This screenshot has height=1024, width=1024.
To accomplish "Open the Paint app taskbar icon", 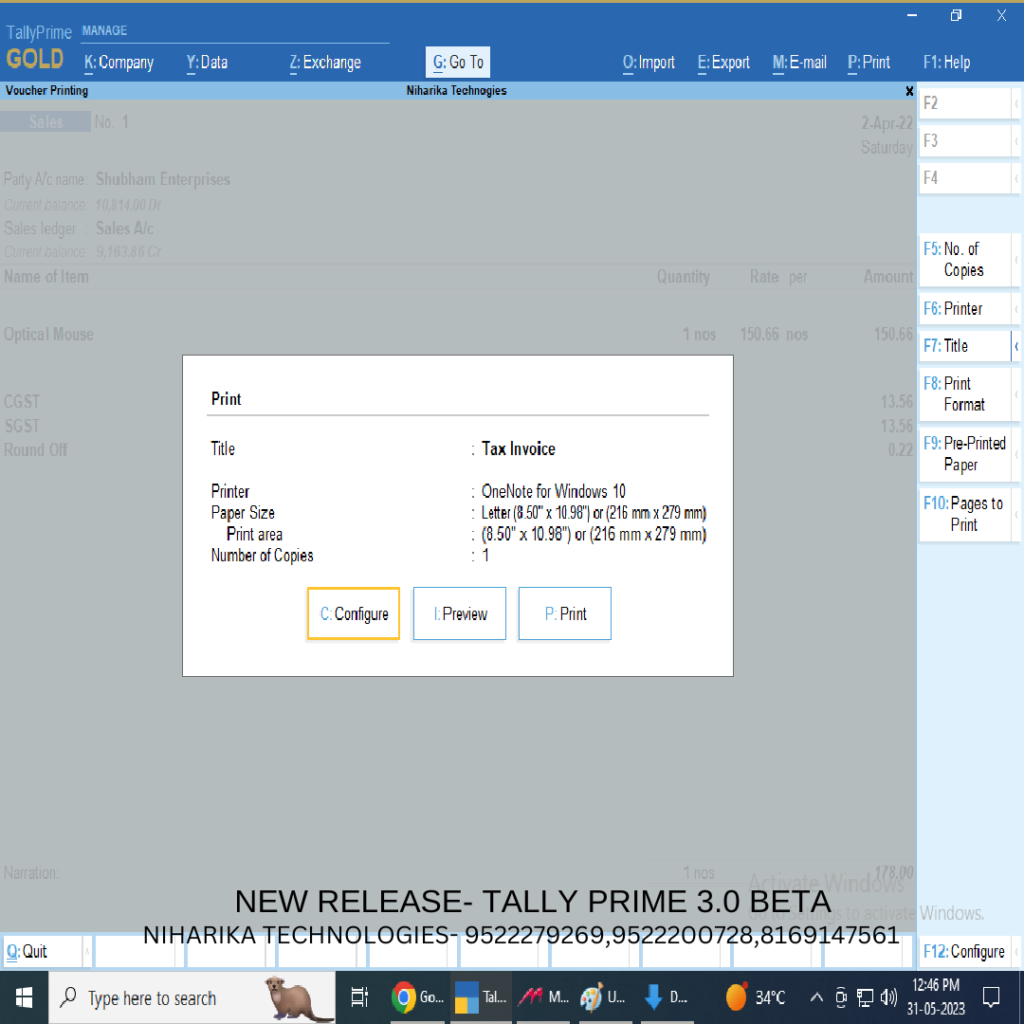I will point(602,998).
